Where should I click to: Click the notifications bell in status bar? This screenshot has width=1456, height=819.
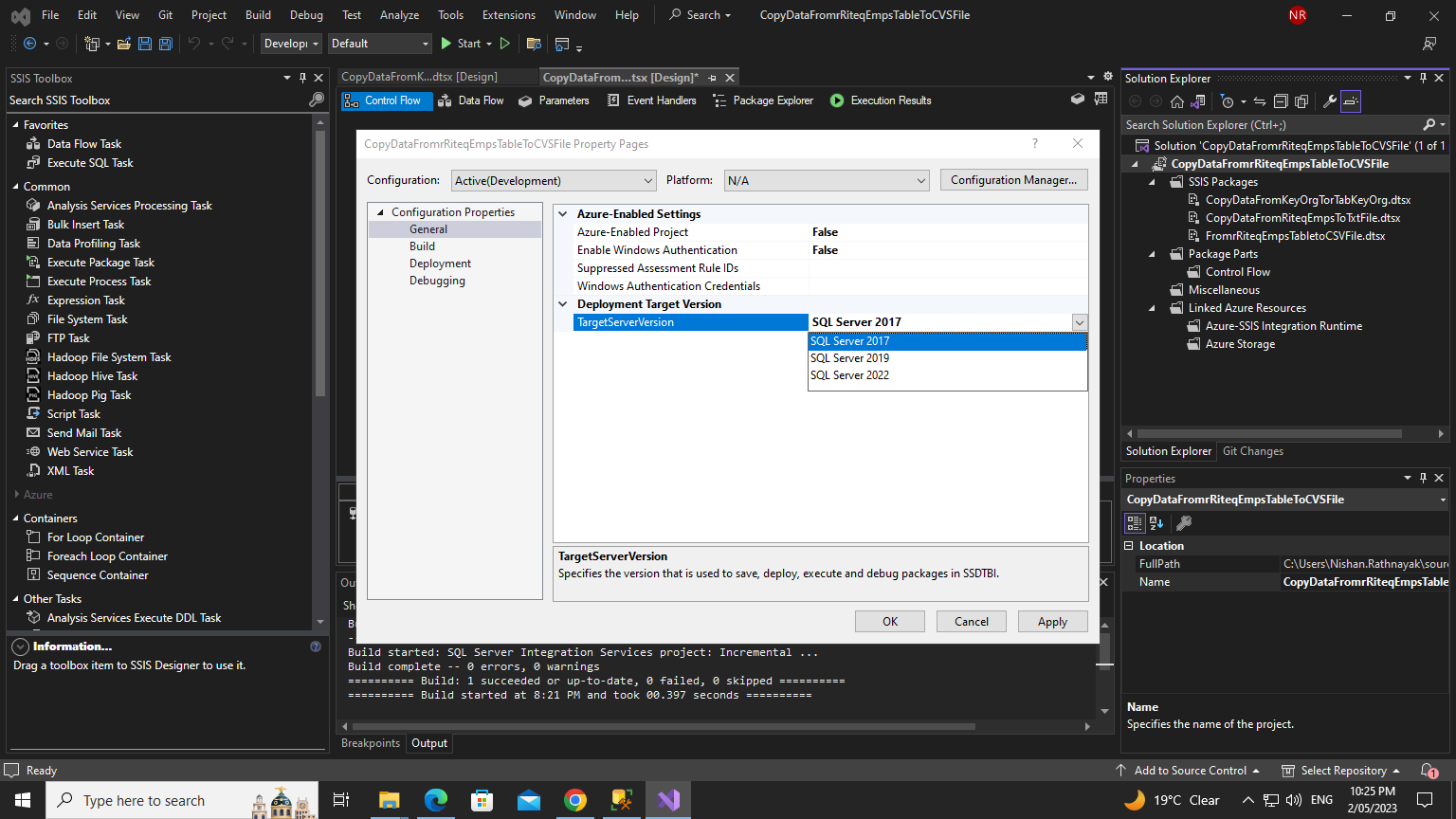pos(1429,771)
